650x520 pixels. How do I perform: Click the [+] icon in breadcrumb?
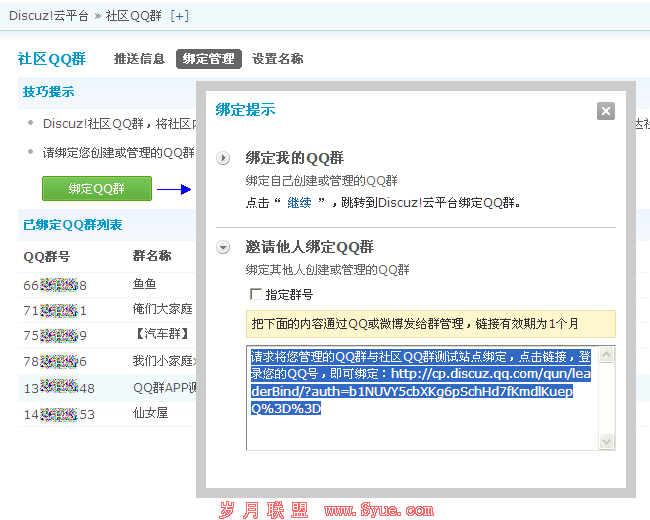(179, 16)
